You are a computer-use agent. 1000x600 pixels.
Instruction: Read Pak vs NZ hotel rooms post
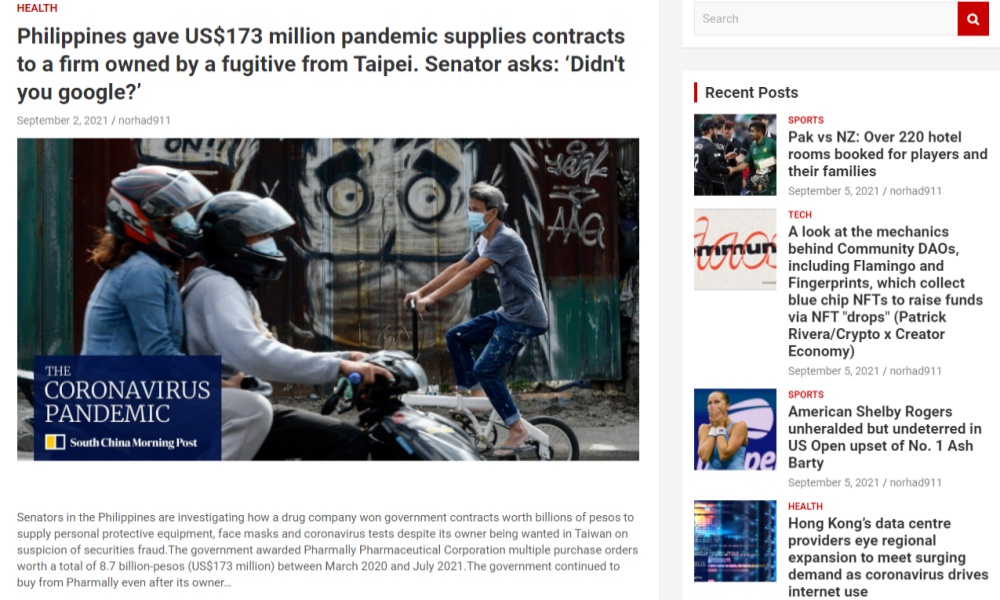click(x=887, y=154)
